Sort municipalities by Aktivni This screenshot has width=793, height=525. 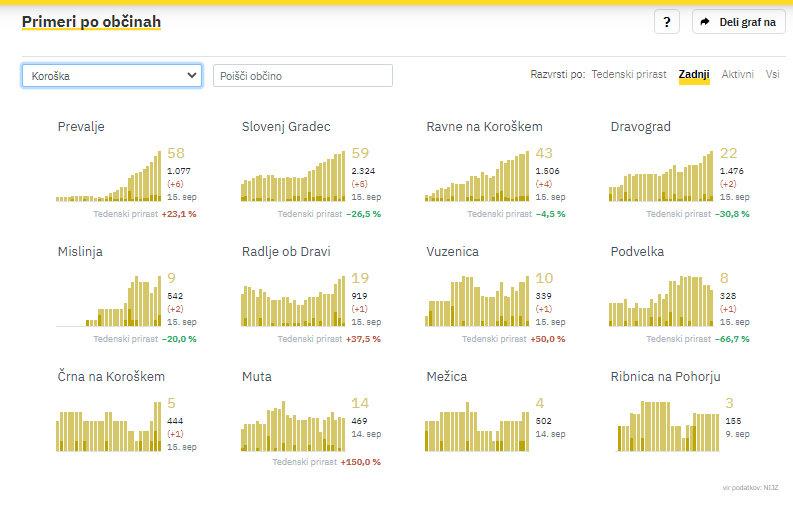pos(737,74)
